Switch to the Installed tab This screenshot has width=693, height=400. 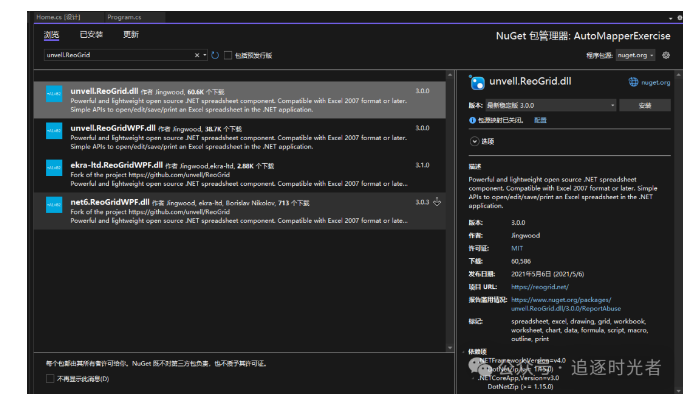91,34
